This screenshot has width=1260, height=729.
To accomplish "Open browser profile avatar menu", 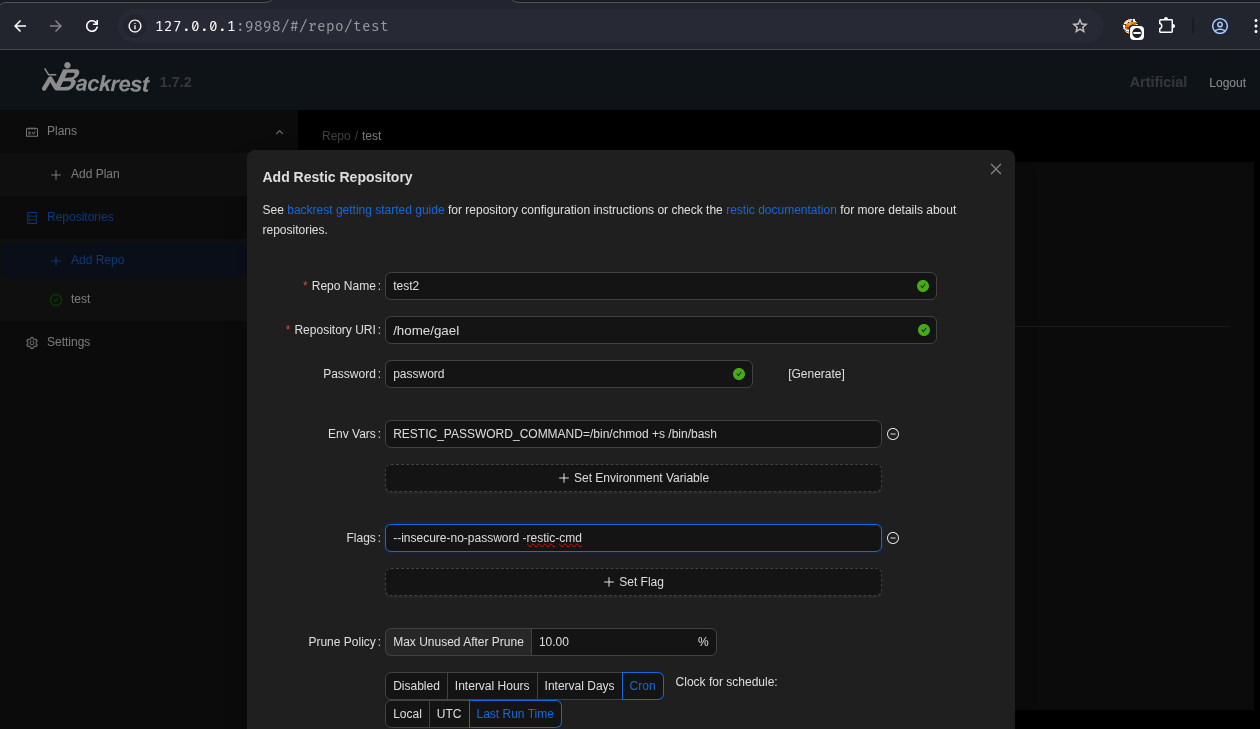I will pos(1219,26).
